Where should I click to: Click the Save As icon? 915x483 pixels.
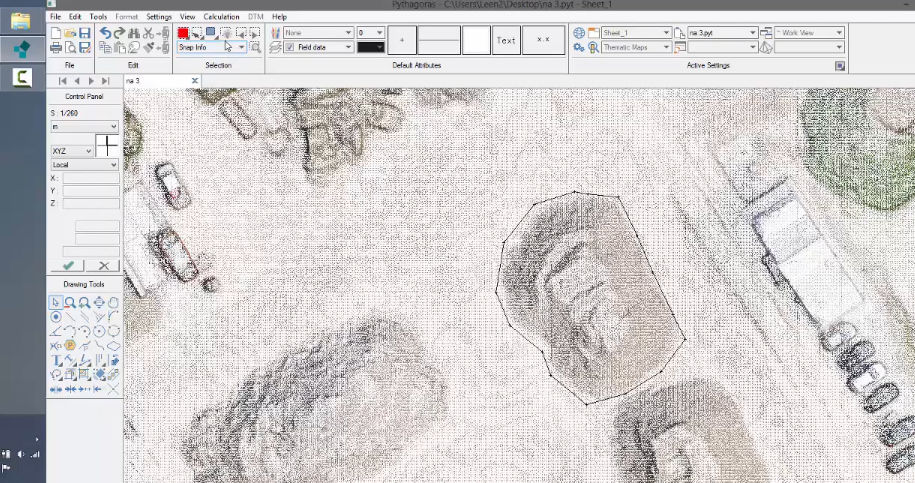coord(85,48)
